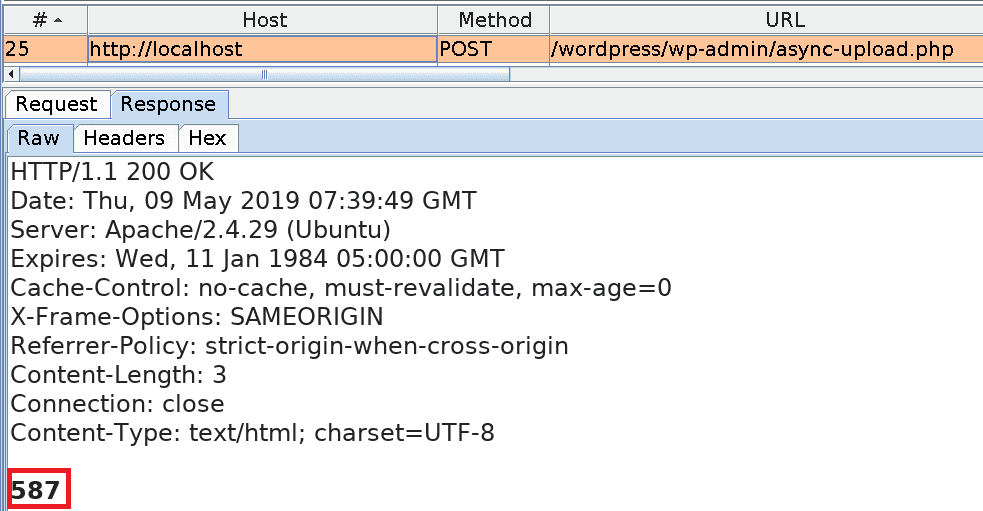
Task: Grab the horizontal scrollbar thumb
Action: [264, 74]
